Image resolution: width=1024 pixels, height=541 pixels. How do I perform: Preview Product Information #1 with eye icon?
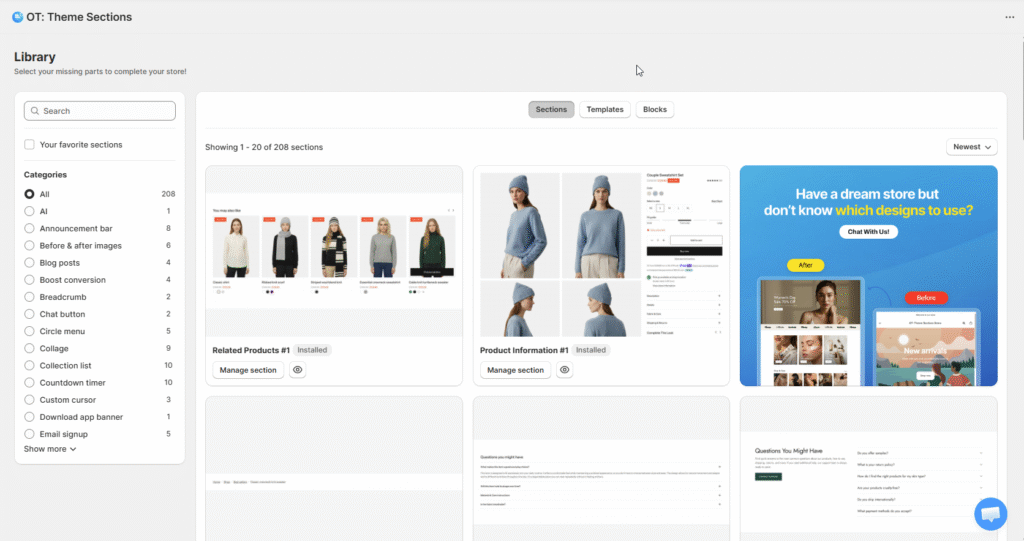565,370
